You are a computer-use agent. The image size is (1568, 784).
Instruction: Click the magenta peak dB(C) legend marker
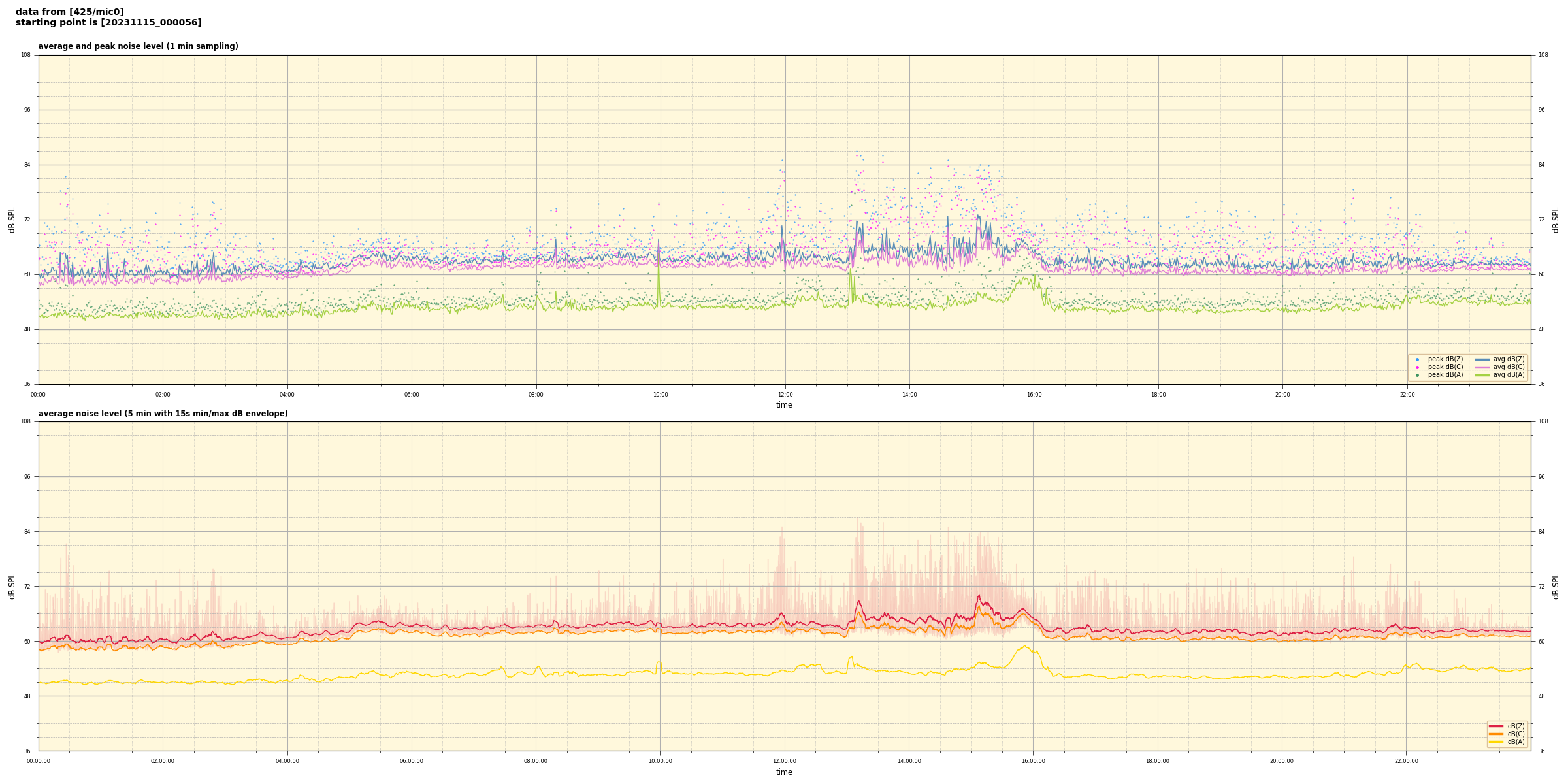point(1417,367)
